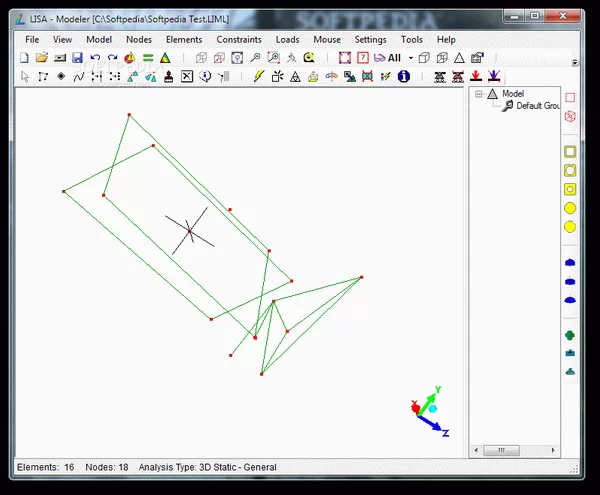Click the green cross shape icon in sidebar
Image resolution: width=600 pixels, height=495 pixels.
click(x=570, y=336)
